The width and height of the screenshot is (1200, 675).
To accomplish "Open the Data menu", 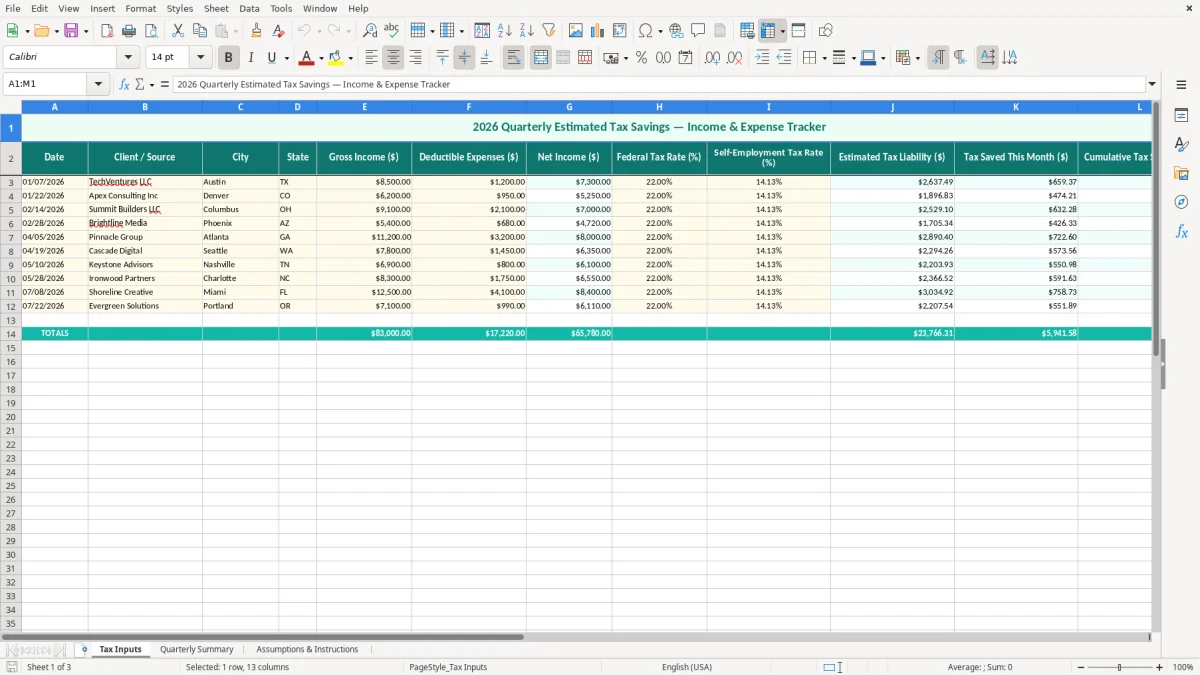I will 249,8.
